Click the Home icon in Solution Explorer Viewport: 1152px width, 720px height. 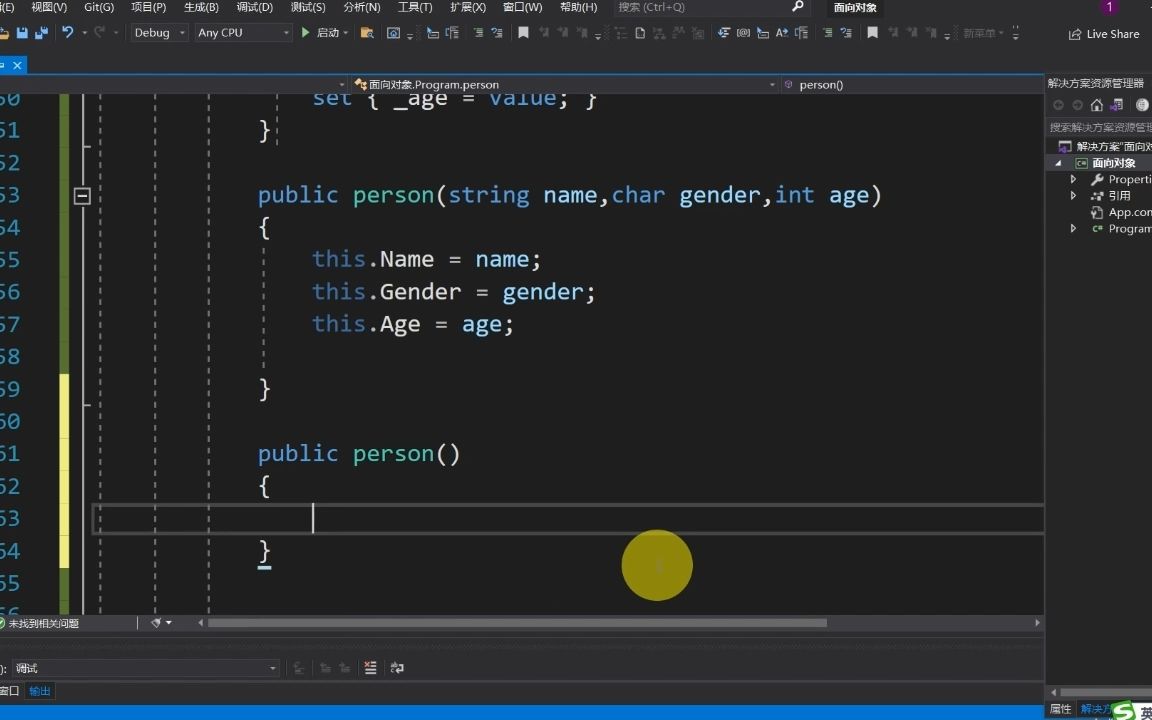[x=1096, y=104]
